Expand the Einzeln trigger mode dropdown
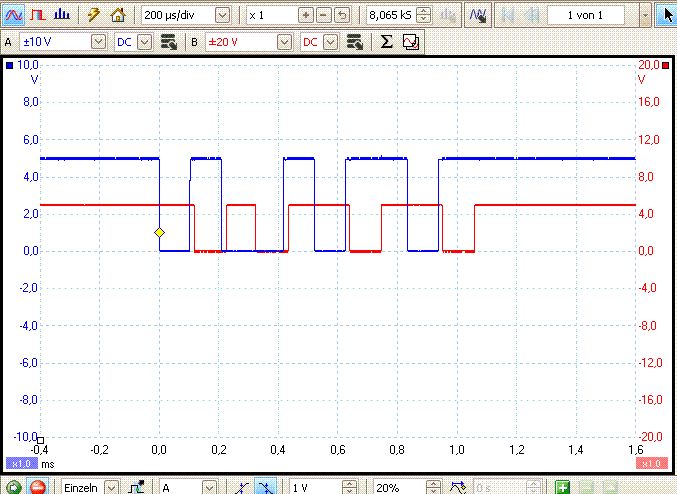 coord(112,488)
